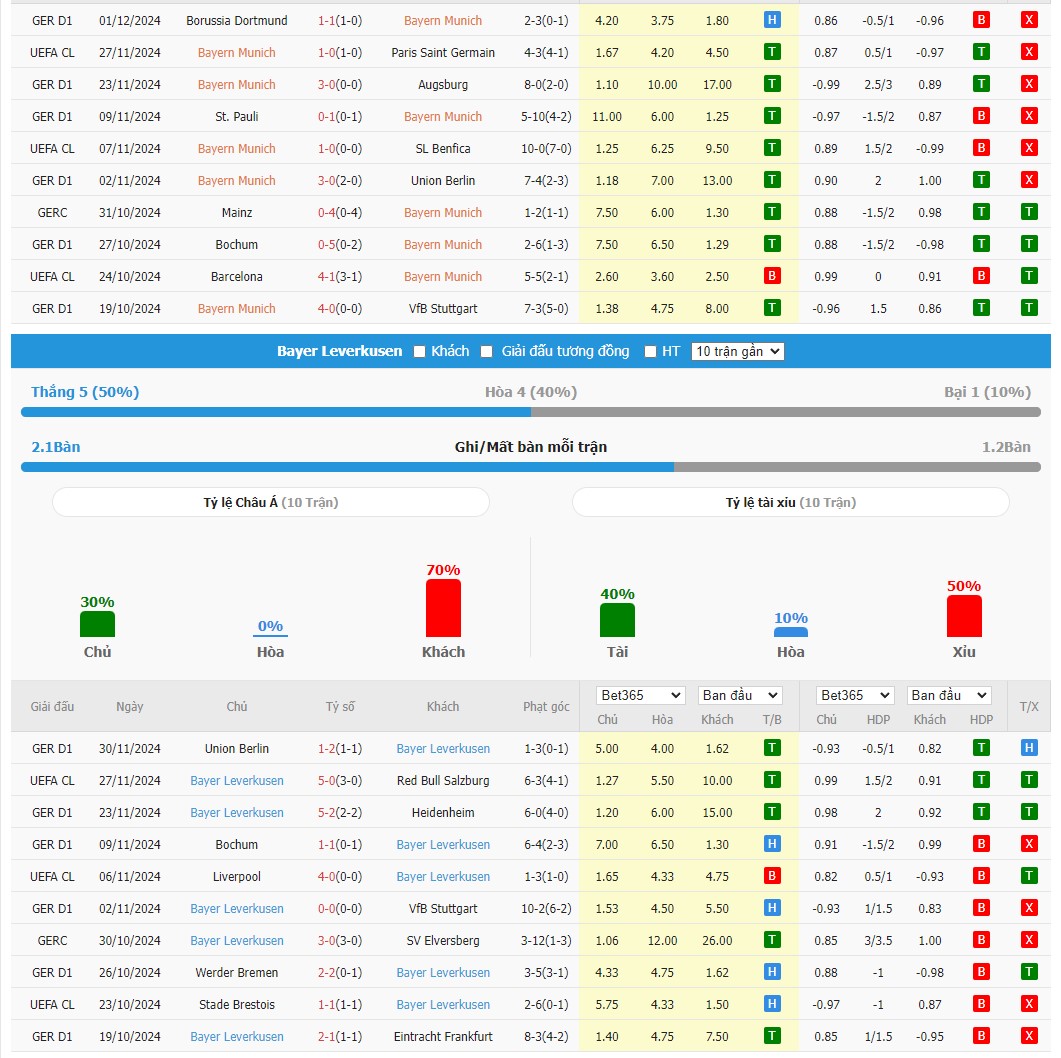Image resolution: width=1061 pixels, height=1058 pixels.
Task: Click the 4-0(0-0) score in the Liverpool row
Action: tap(340, 877)
